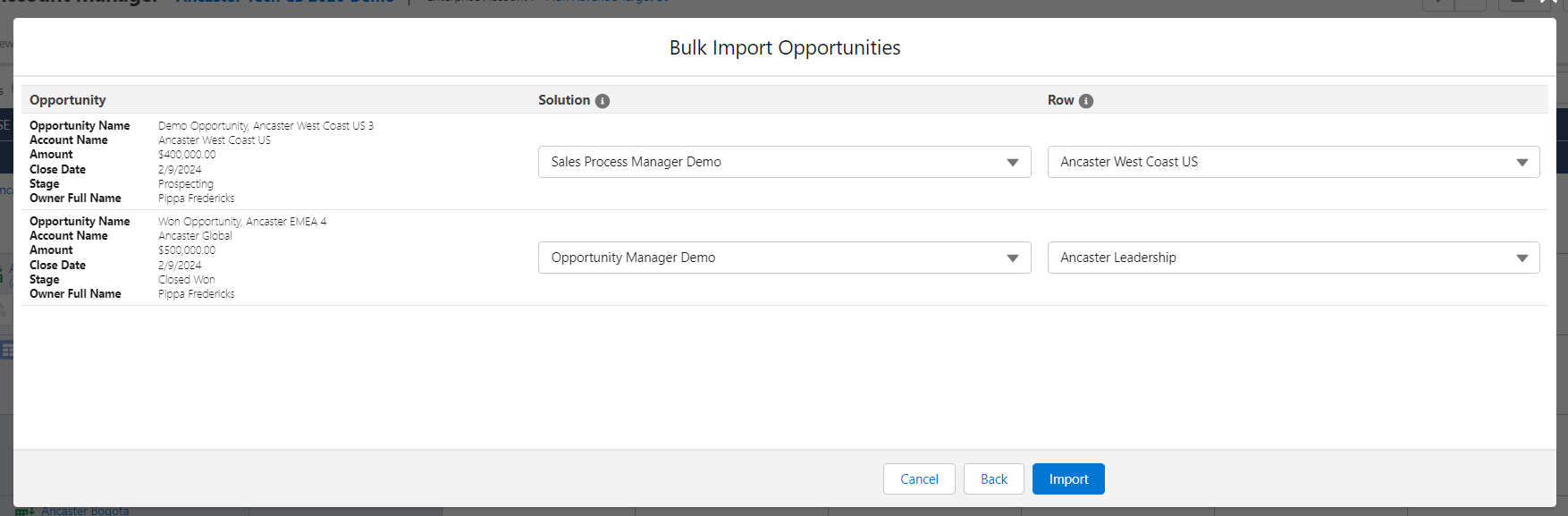Click the Row column header label
The height and width of the screenshot is (516, 1568).
tap(1061, 100)
